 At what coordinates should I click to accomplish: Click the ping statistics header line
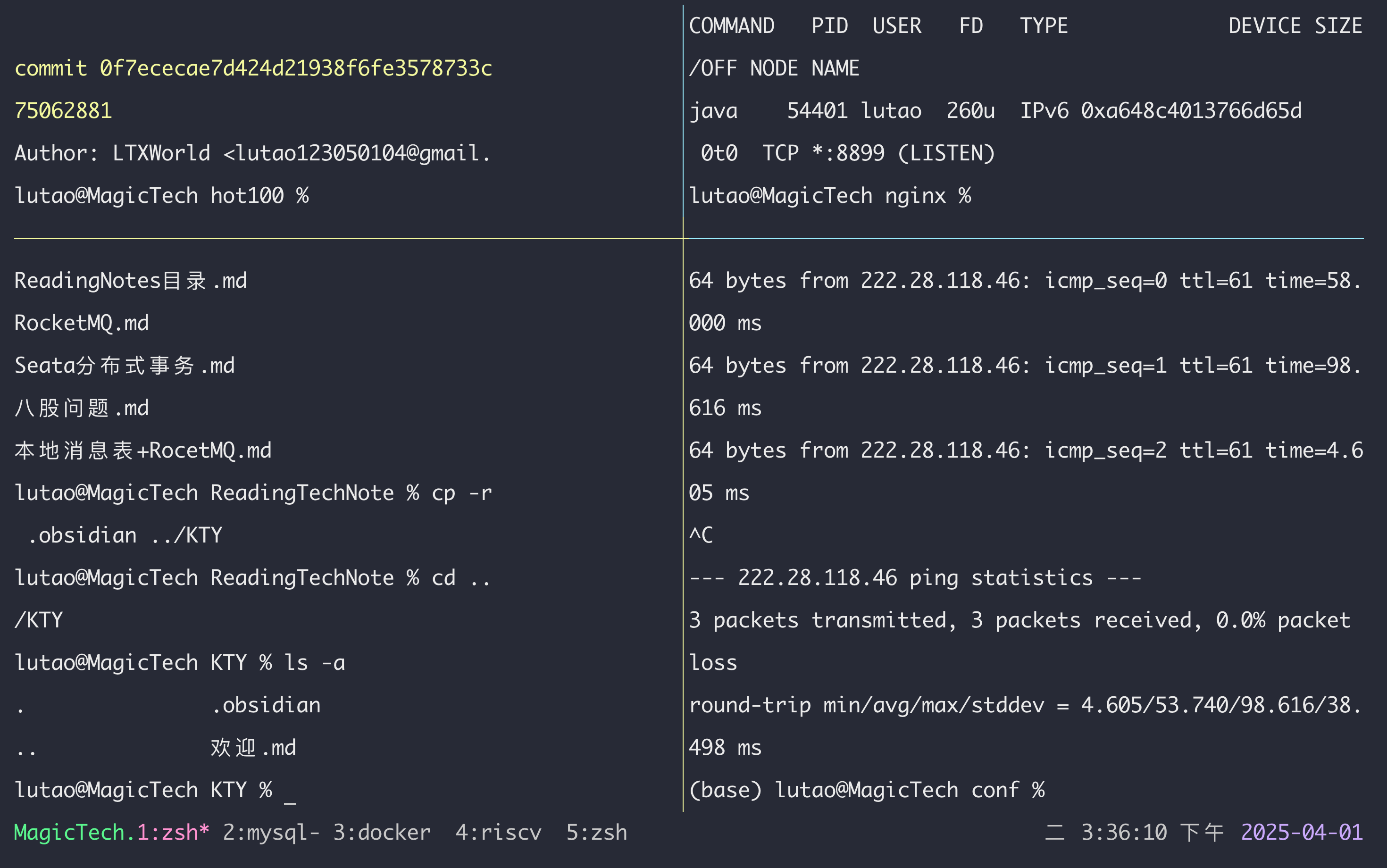(915, 578)
